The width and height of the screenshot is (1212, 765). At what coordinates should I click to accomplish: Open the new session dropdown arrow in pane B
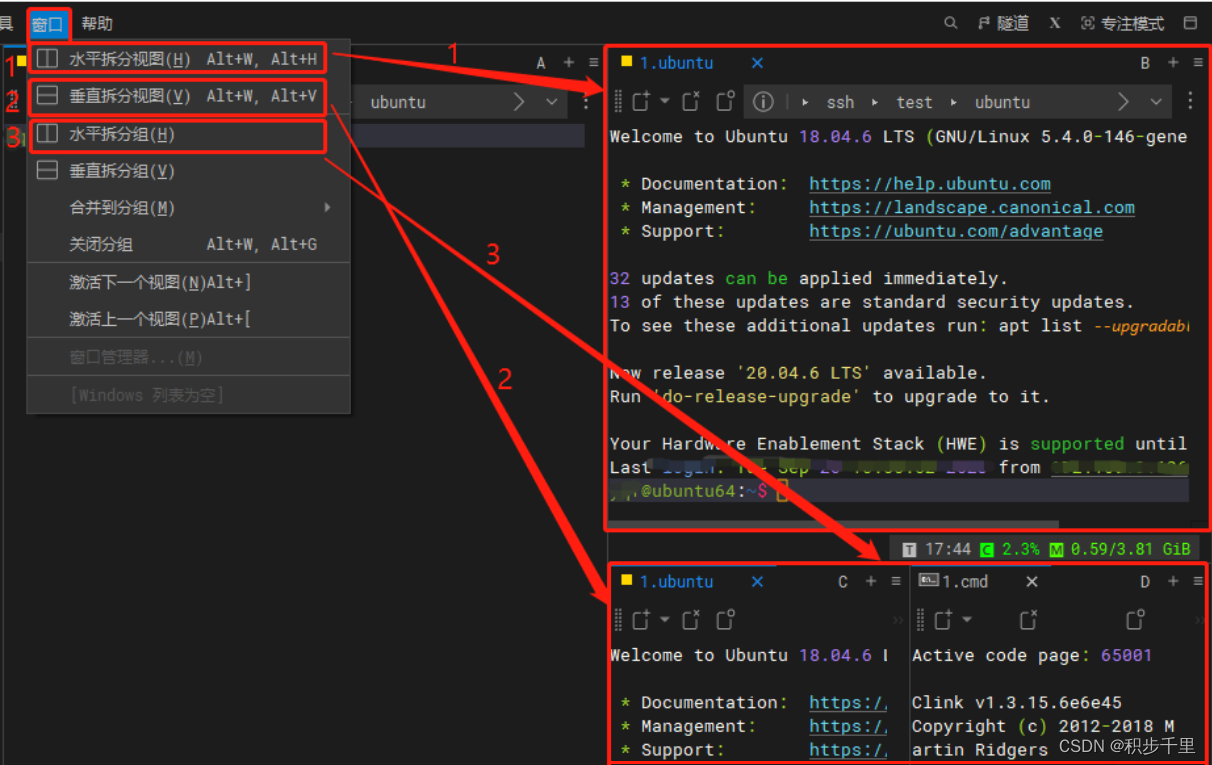665,102
